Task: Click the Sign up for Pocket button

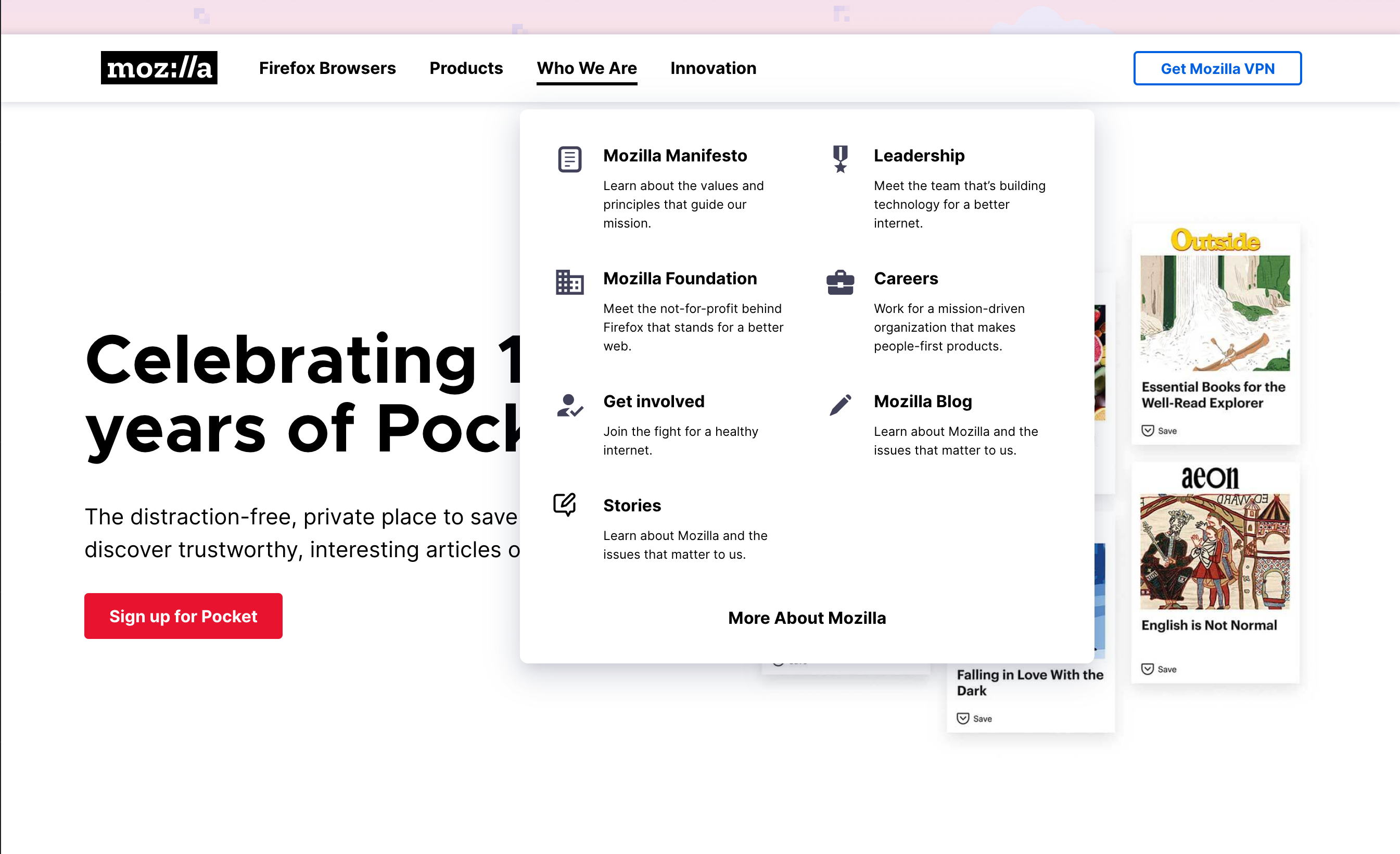Action: point(184,616)
